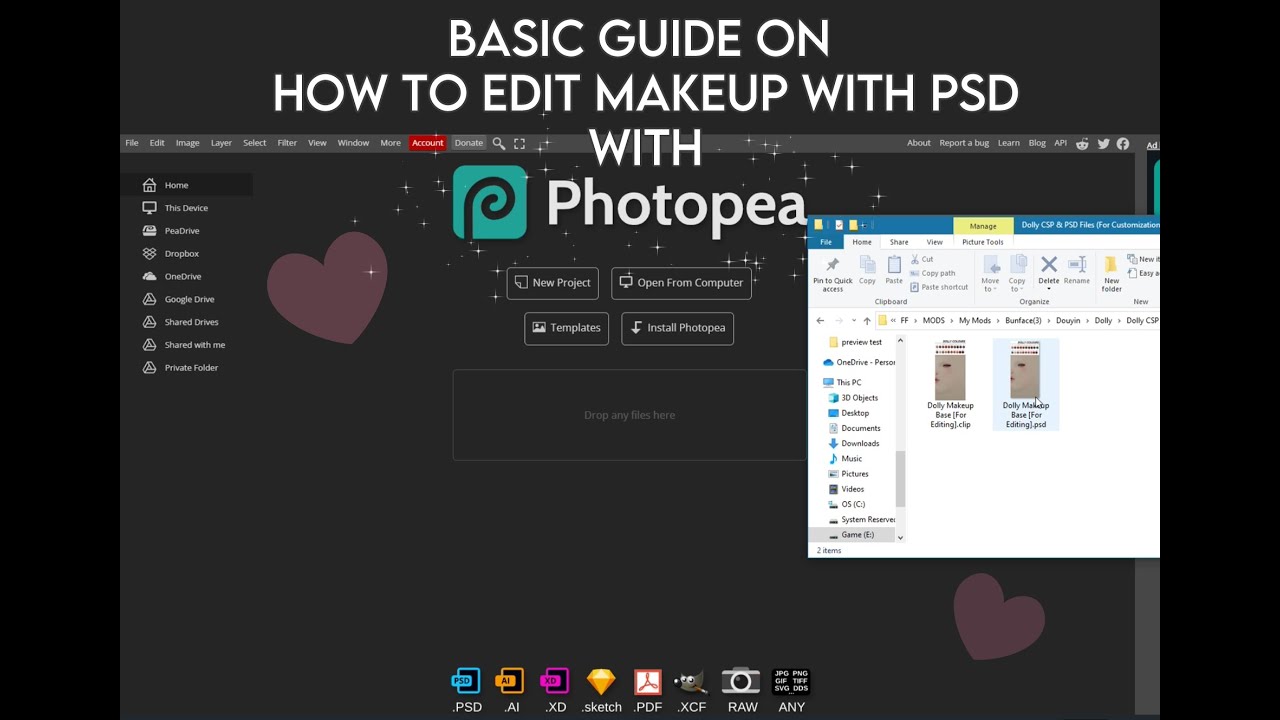
Task: Click the .sketch format icon
Action: (x=601, y=681)
